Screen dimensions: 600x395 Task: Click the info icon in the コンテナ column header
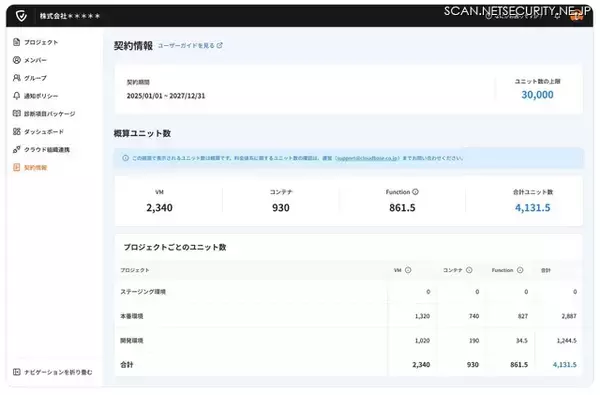pyautogui.click(x=469, y=270)
